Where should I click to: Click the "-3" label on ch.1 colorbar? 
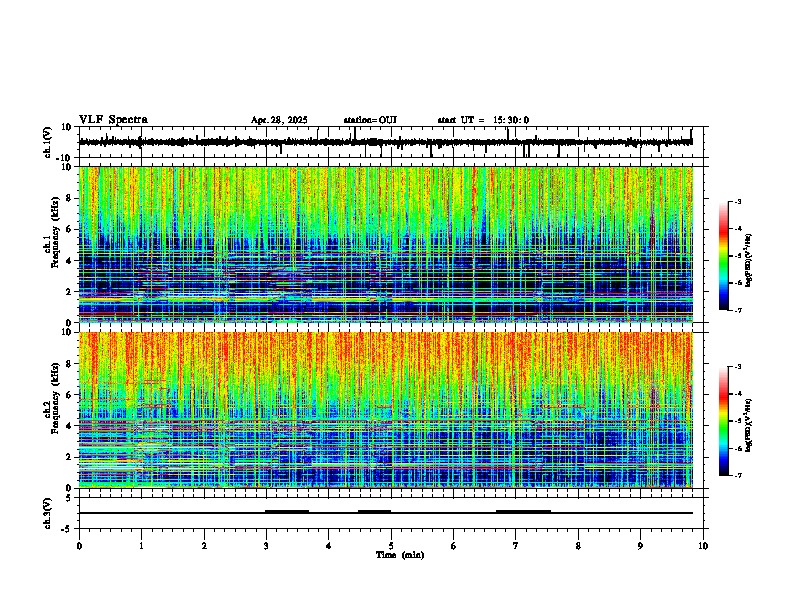click(x=738, y=201)
